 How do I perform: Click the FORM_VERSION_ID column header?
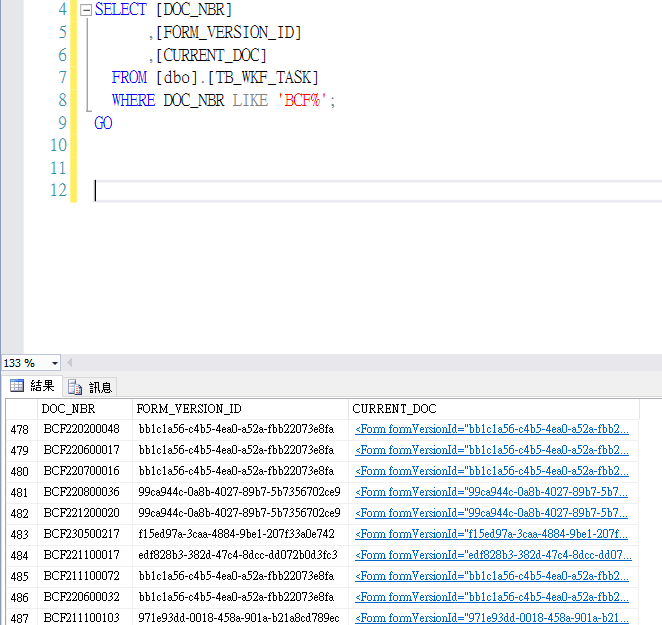click(x=240, y=409)
